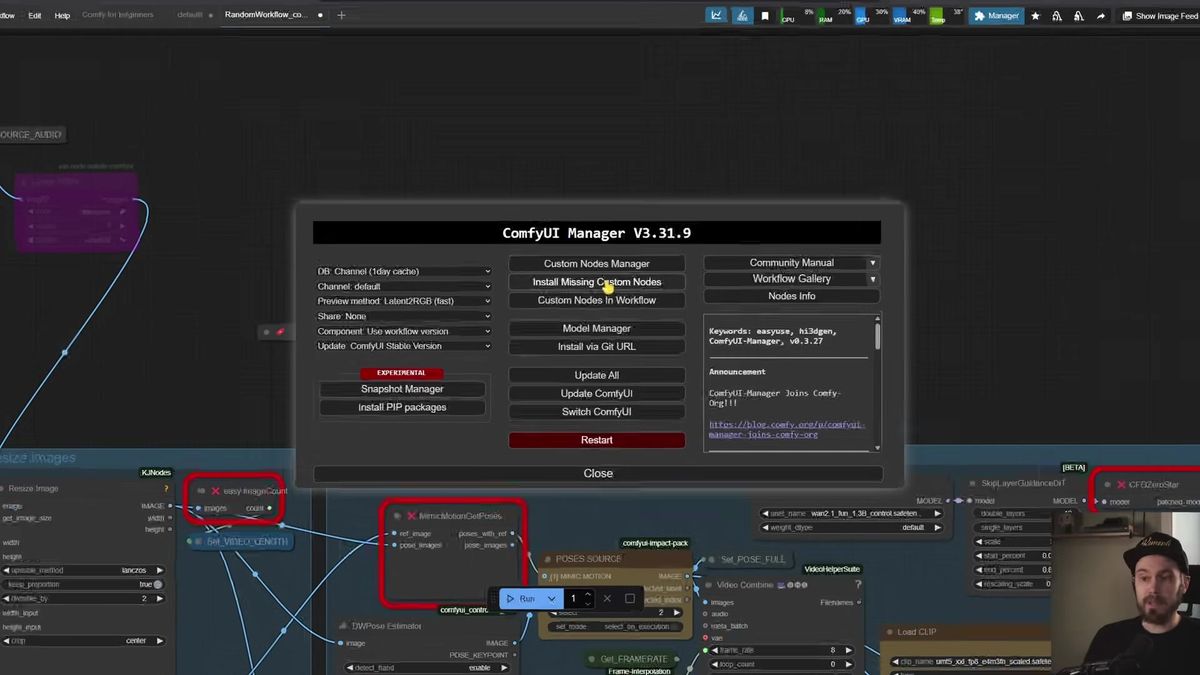Image resolution: width=1200 pixels, height=675 pixels.
Task: Switch to the default workflow tab
Action: click(190, 16)
